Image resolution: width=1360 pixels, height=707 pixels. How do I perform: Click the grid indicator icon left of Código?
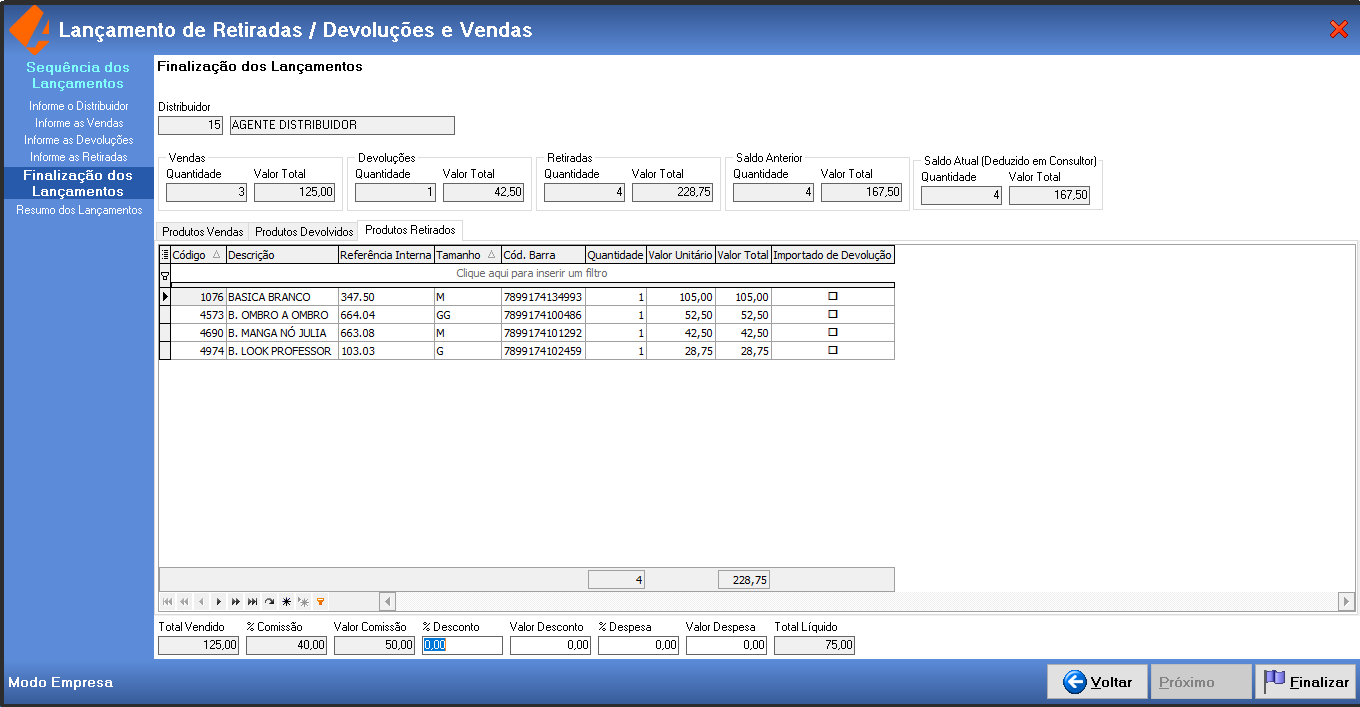[165, 255]
